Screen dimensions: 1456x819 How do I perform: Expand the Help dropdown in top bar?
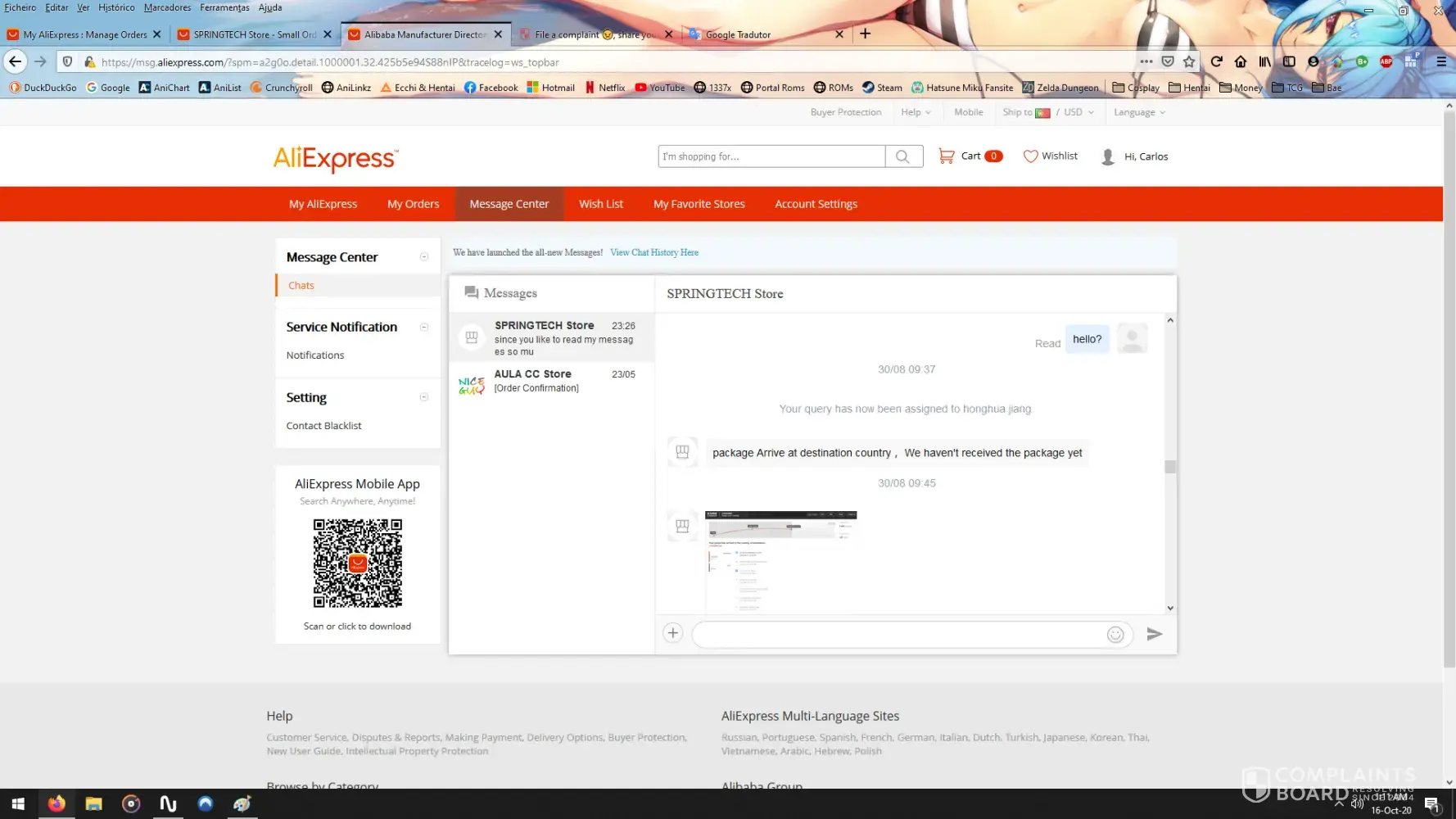(916, 112)
